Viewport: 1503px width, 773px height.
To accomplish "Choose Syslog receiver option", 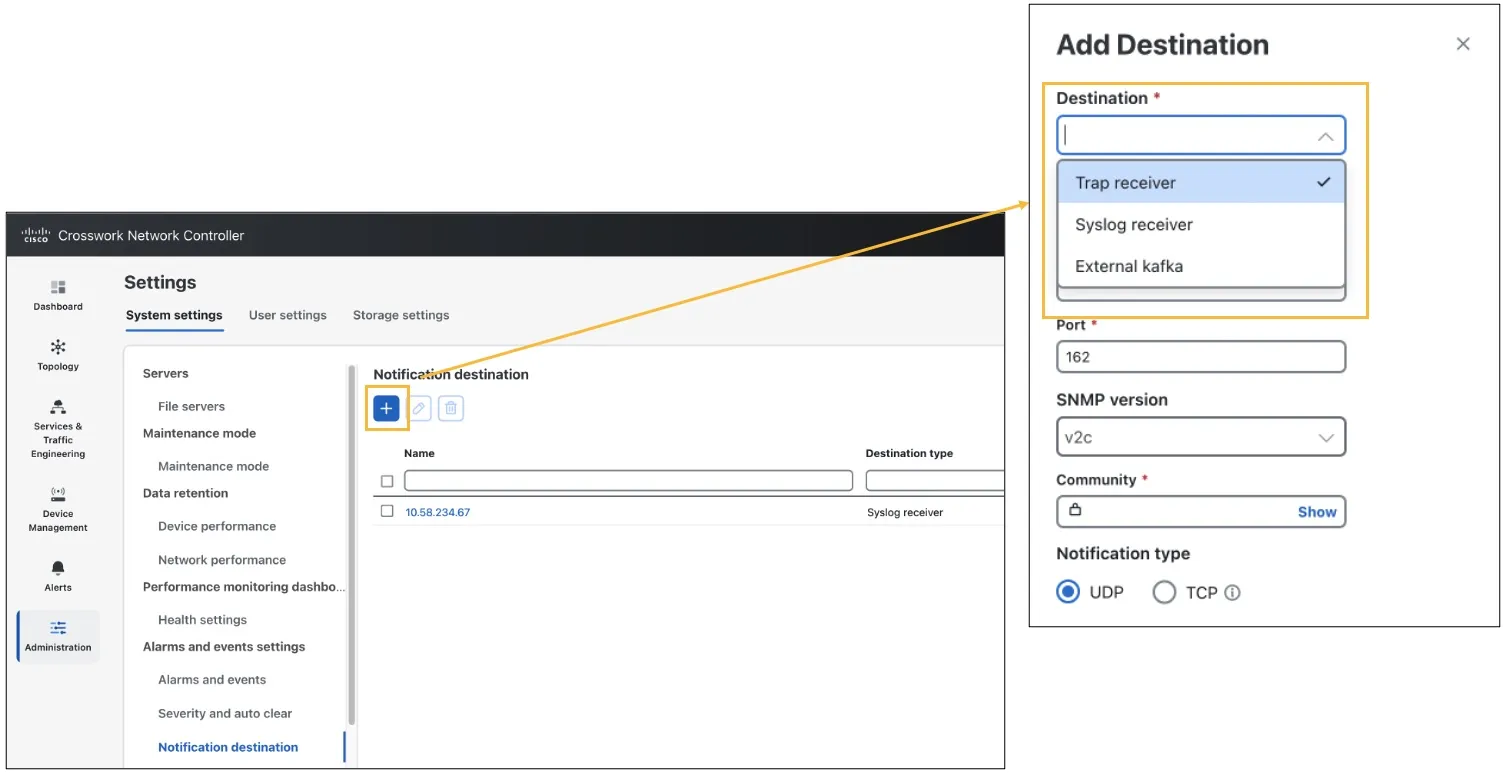I will point(1201,225).
